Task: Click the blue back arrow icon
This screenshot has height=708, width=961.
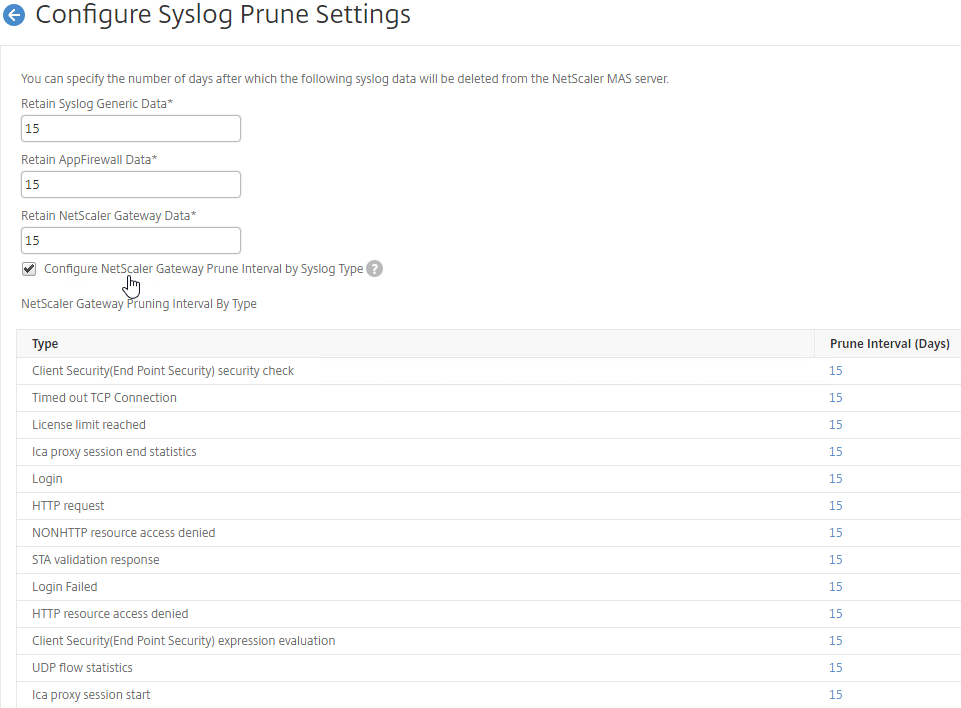Action: point(14,15)
